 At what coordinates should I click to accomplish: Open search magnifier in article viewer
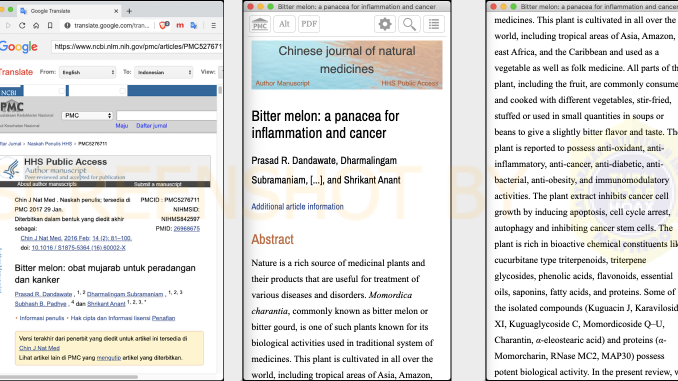409,24
